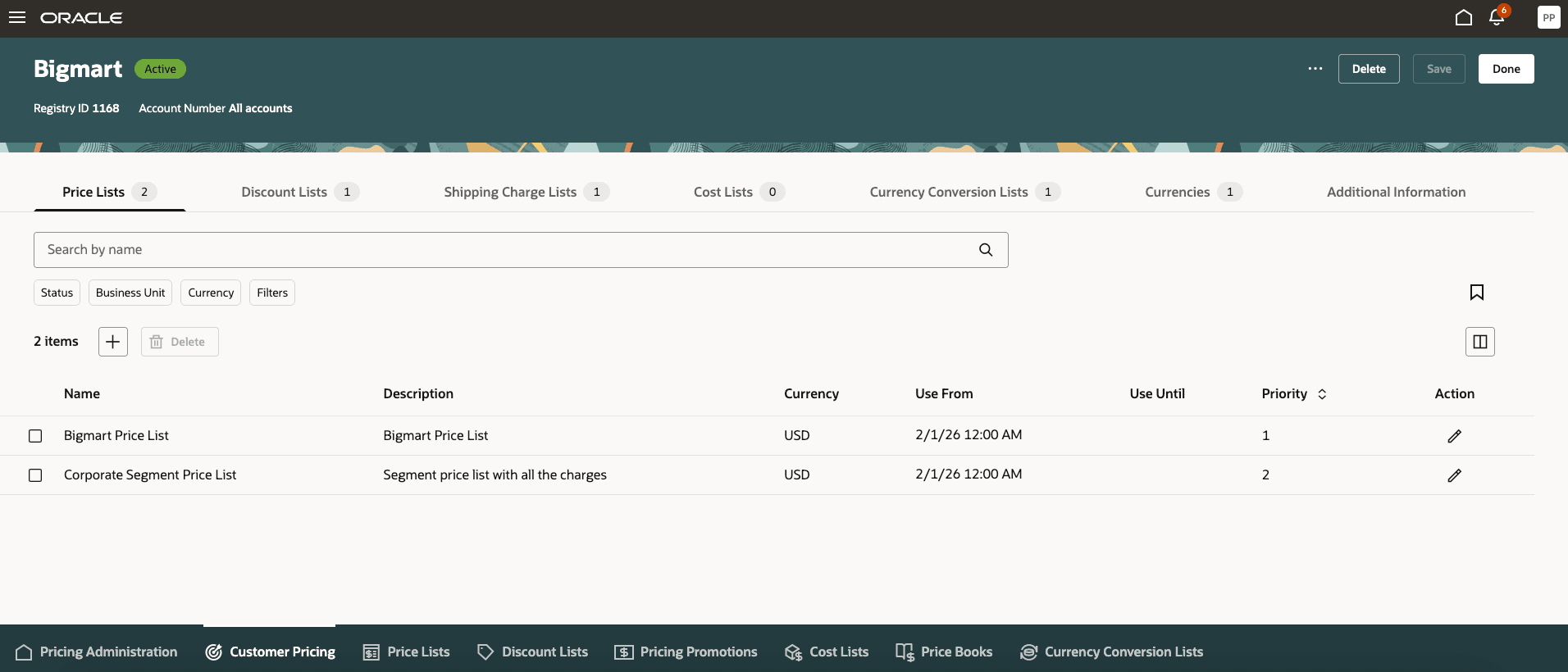Open the more actions ellipsis menu

tap(1315, 69)
